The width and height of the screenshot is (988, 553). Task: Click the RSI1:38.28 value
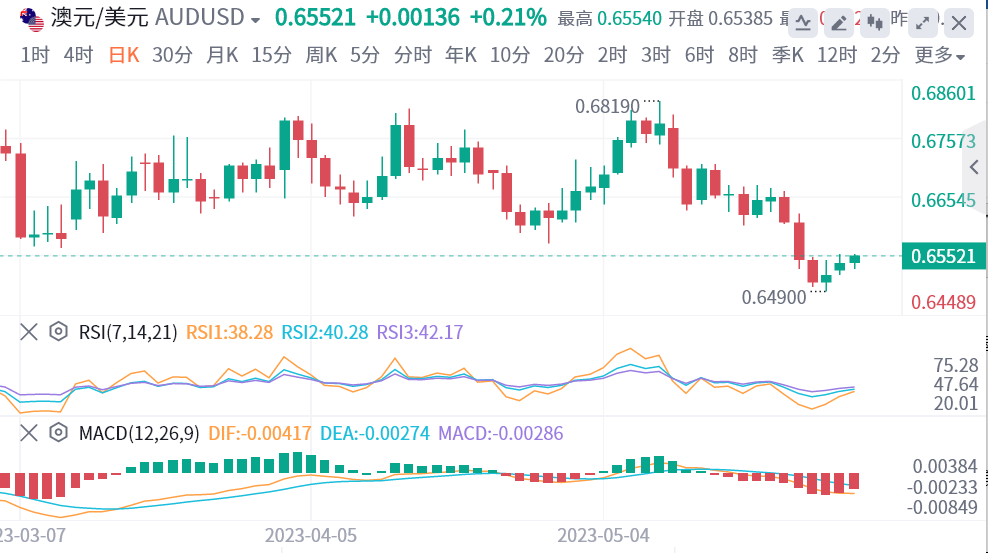[x=229, y=332]
